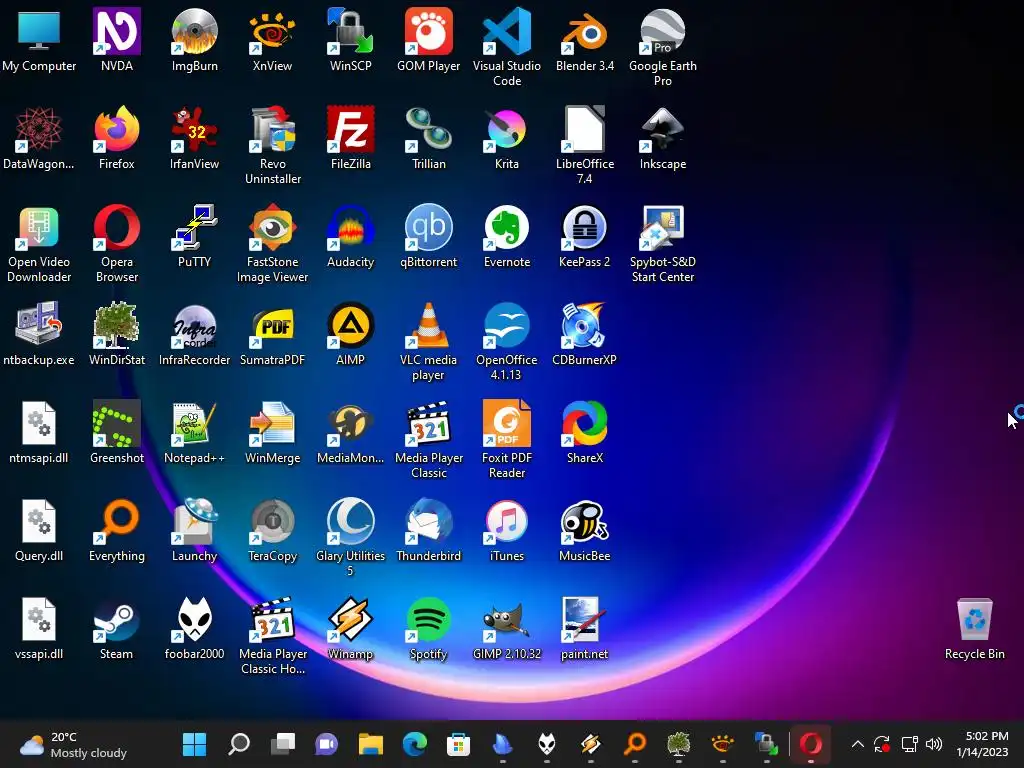Click the PuTTY shortcut icon

(195, 227)
